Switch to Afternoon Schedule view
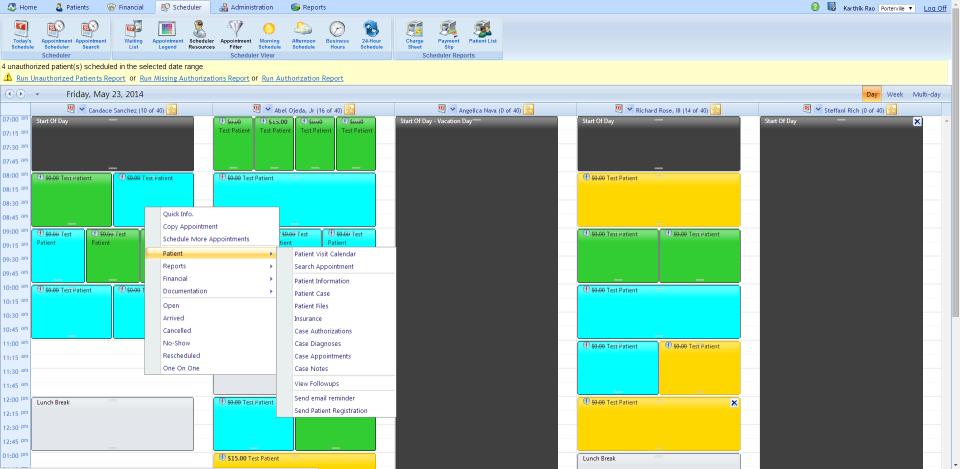Viewport: 960px width, 469px height. pos(303,34)
